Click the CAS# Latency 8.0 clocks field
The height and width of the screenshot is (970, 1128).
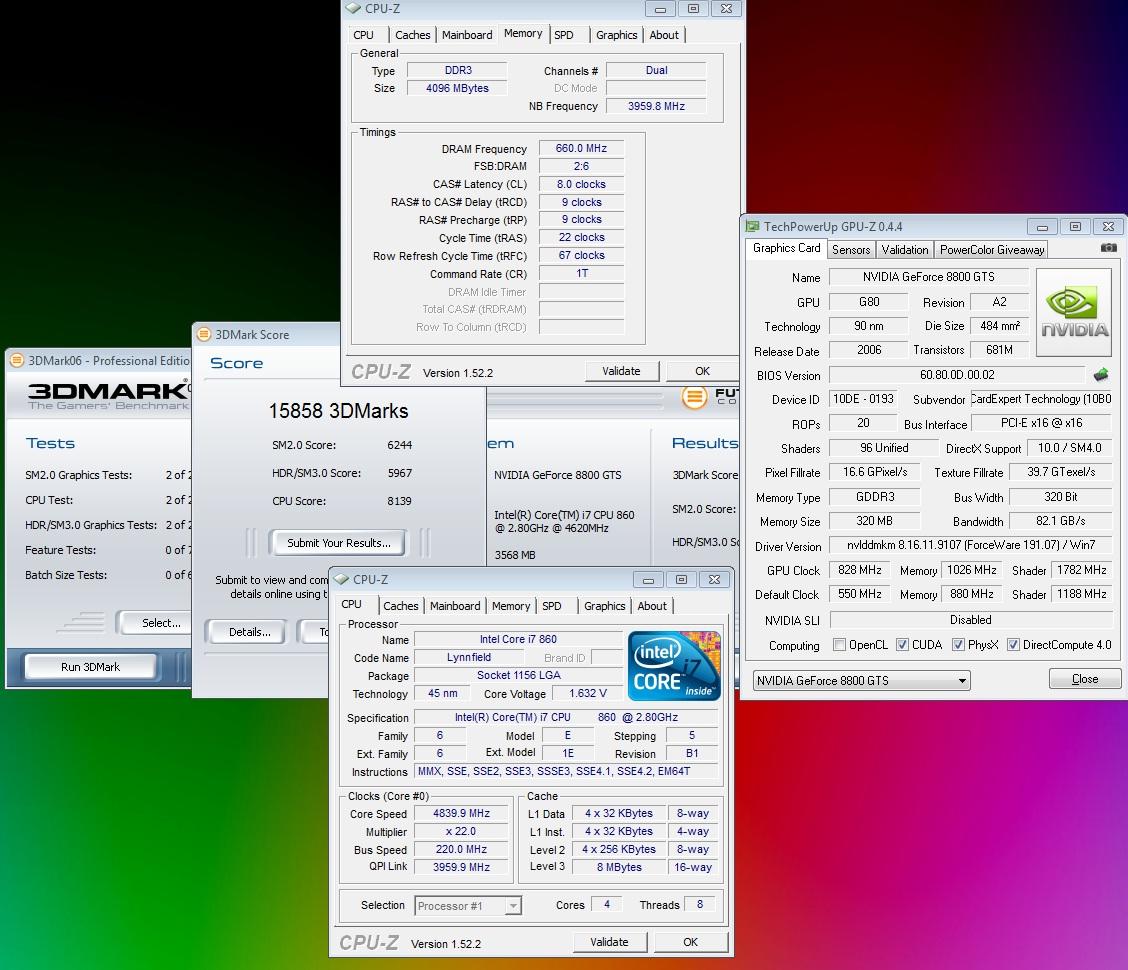pyautogui.click(x=581, y=184)
